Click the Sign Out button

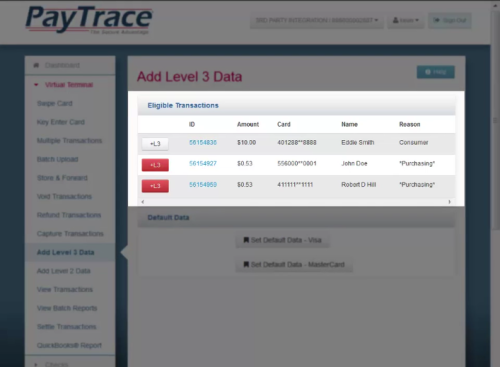pos(450,21)
